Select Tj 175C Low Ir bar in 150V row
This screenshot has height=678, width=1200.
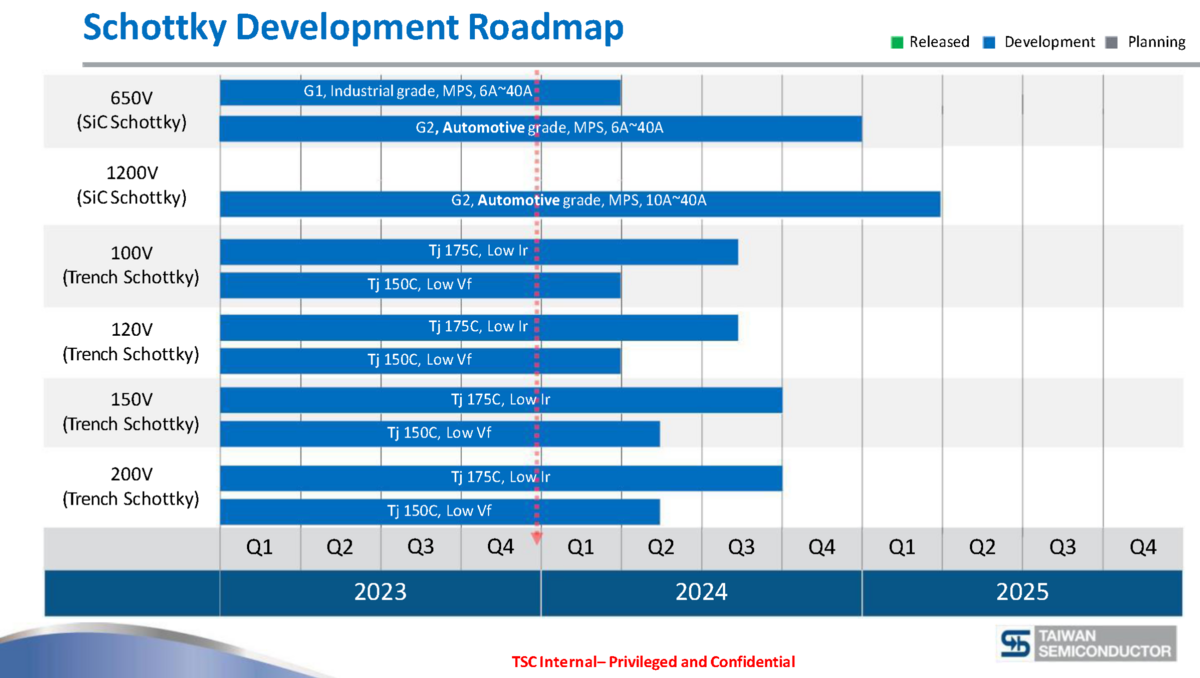tap(500, 400)
